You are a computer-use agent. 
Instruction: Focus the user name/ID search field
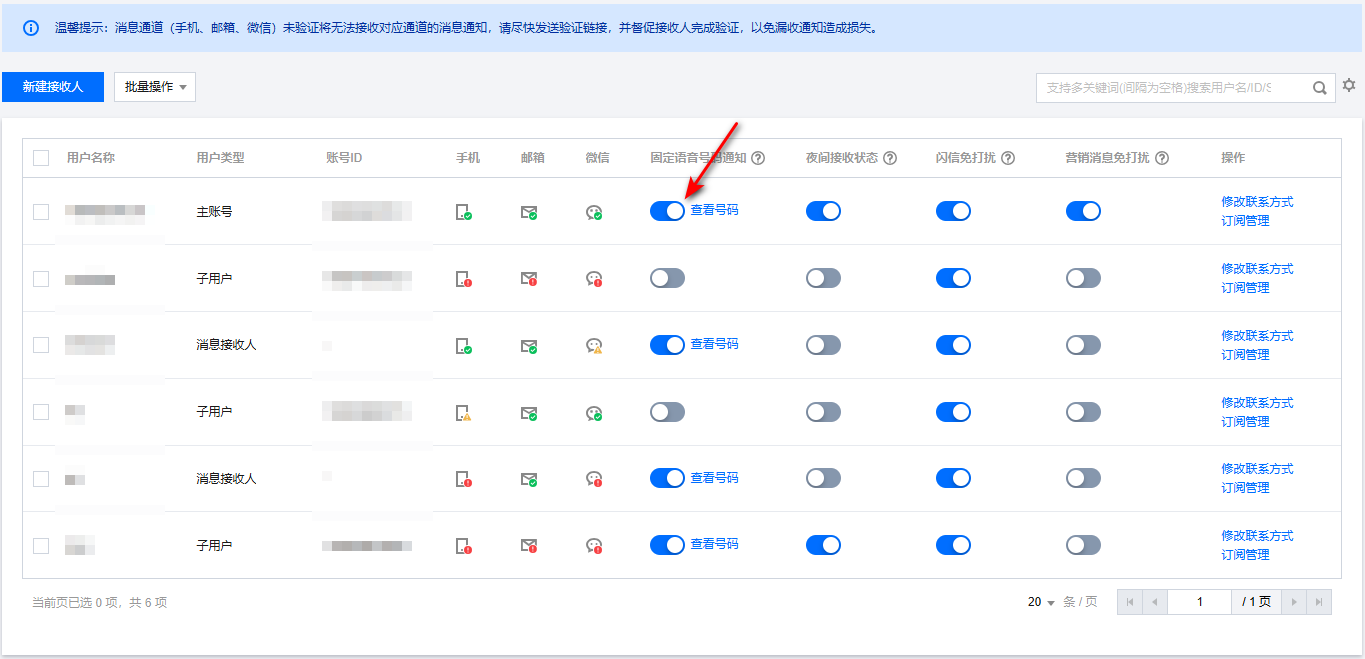pyautogui.click(x=1173, y=87)
